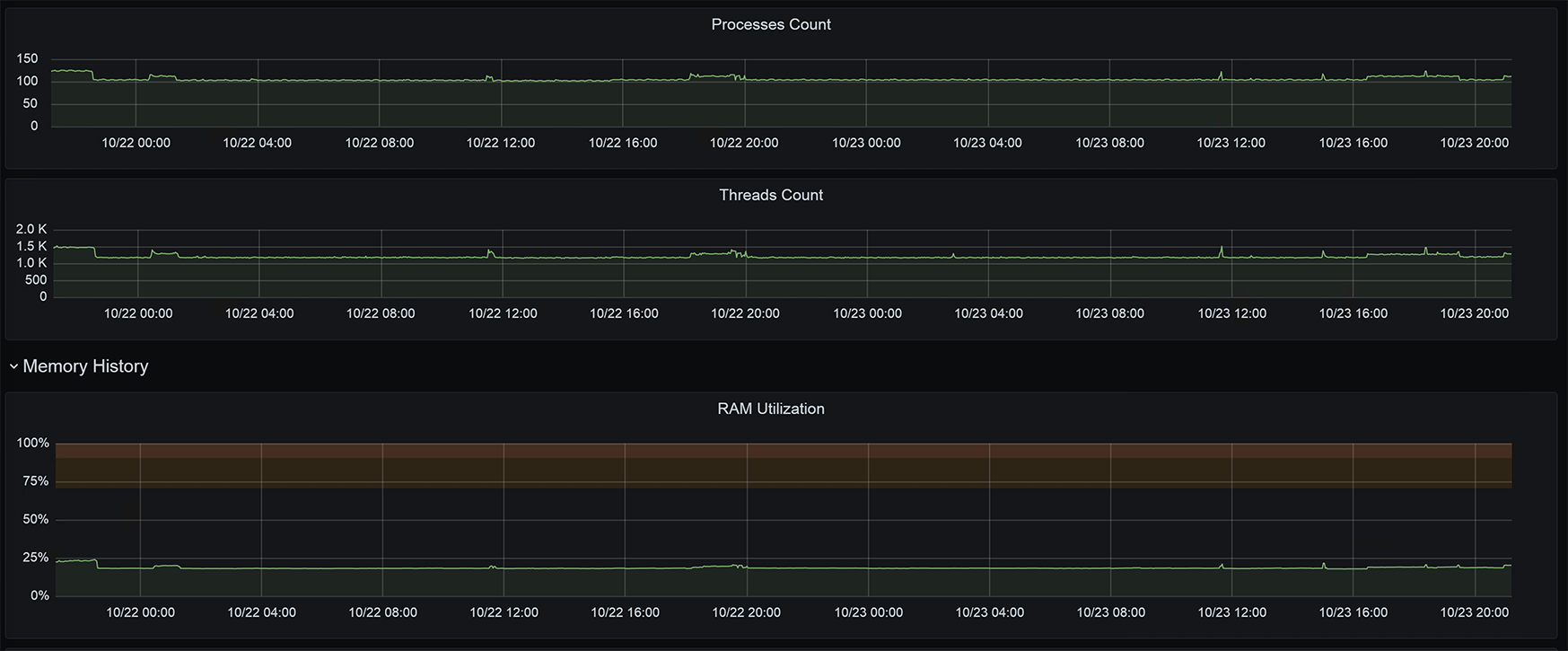Click the 10/23 20:00 label on RAM Utilization axis
The width and height of the screenshot is (1568, 651).
click(x=1474, y=612)
